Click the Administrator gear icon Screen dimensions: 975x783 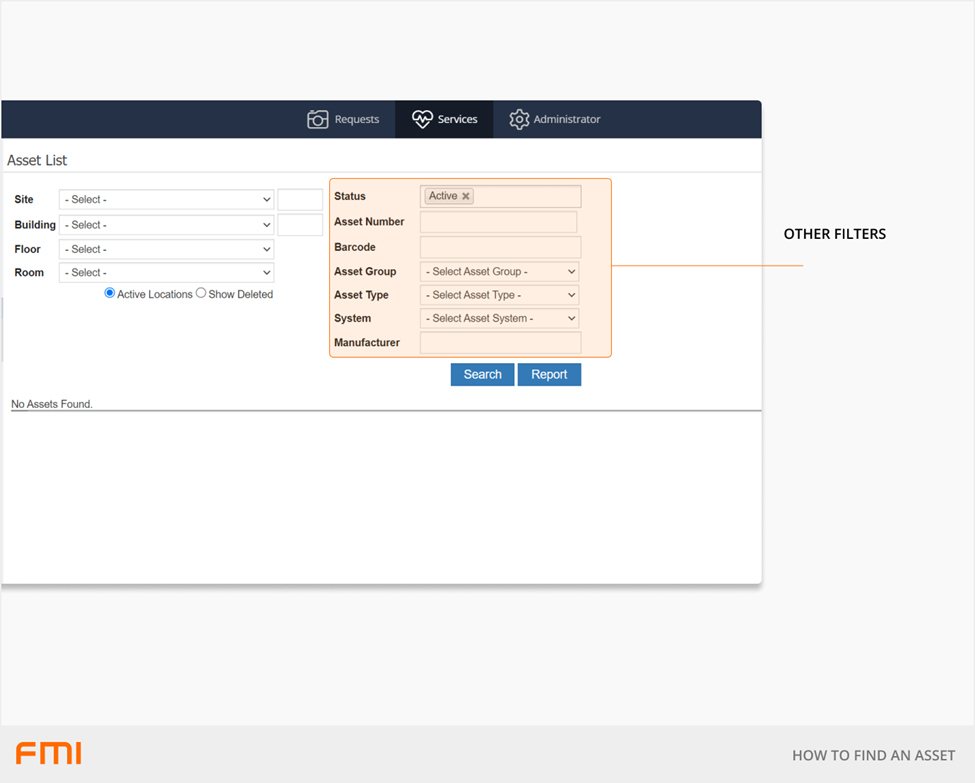tap(519, 119)
